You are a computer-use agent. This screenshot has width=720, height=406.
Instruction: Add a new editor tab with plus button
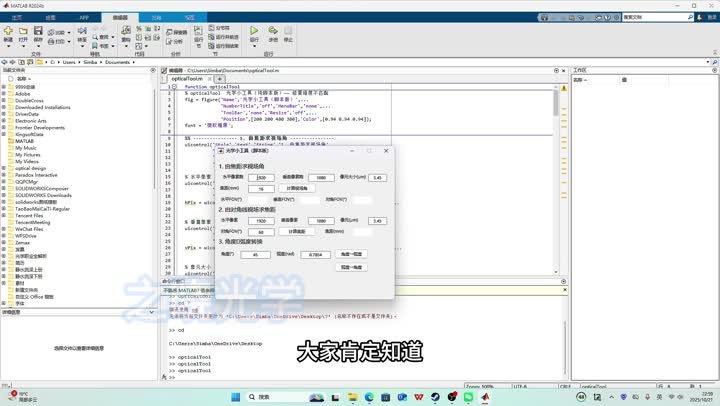pyautogui.click(x=219, y=79)
